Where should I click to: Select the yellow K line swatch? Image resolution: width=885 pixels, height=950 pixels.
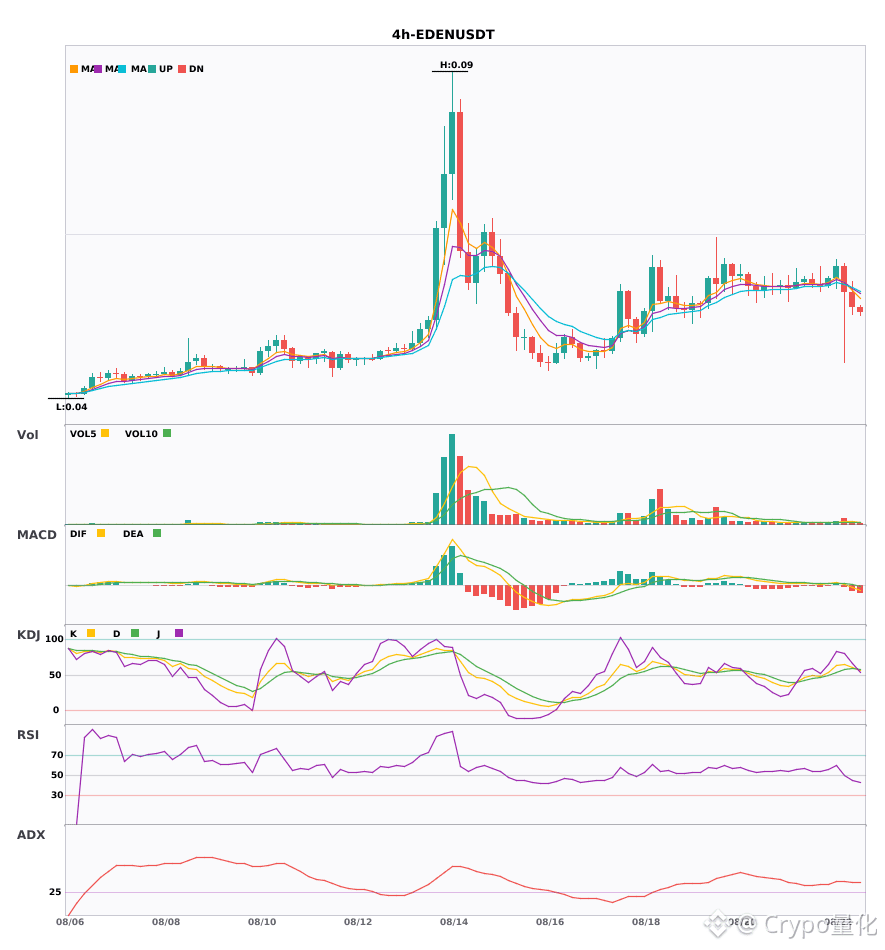91,633
